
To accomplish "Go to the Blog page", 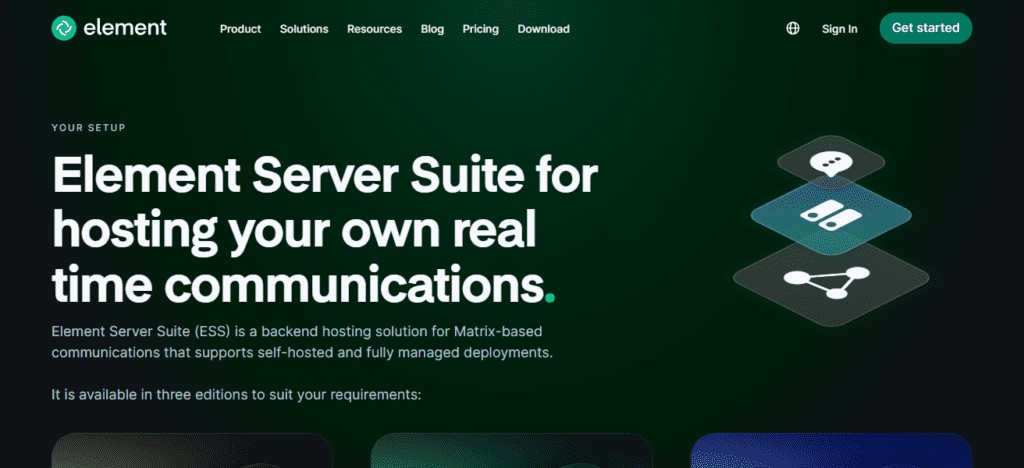I will tap(432, 29).
